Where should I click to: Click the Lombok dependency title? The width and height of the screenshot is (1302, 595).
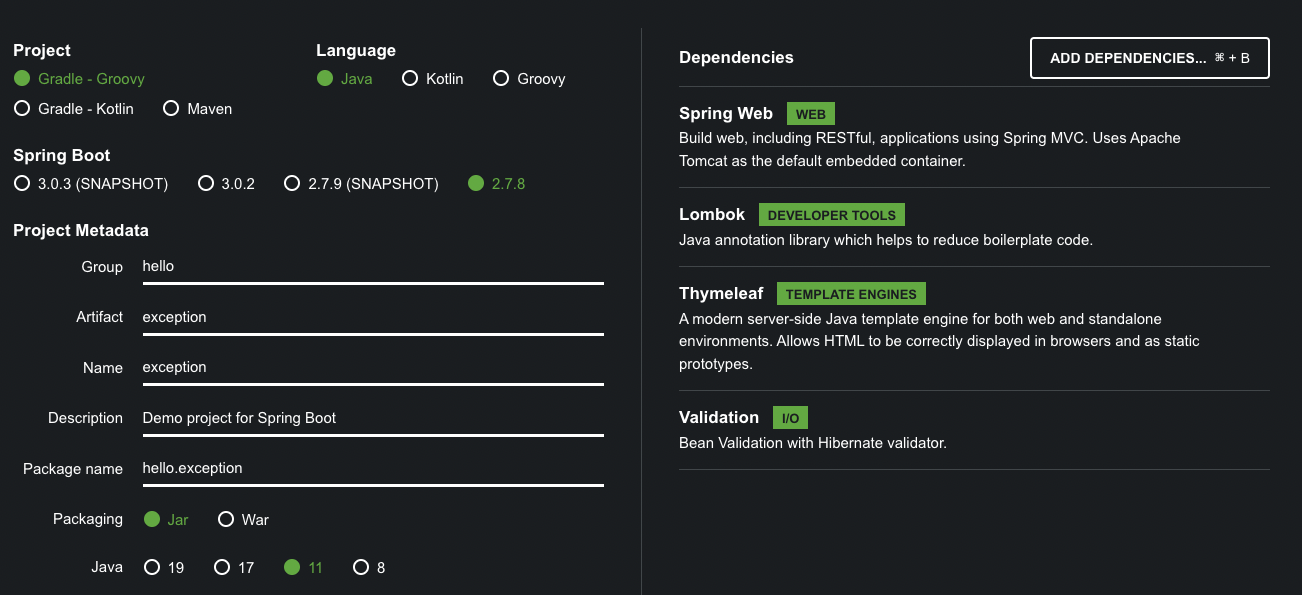(x=712, y=215)
